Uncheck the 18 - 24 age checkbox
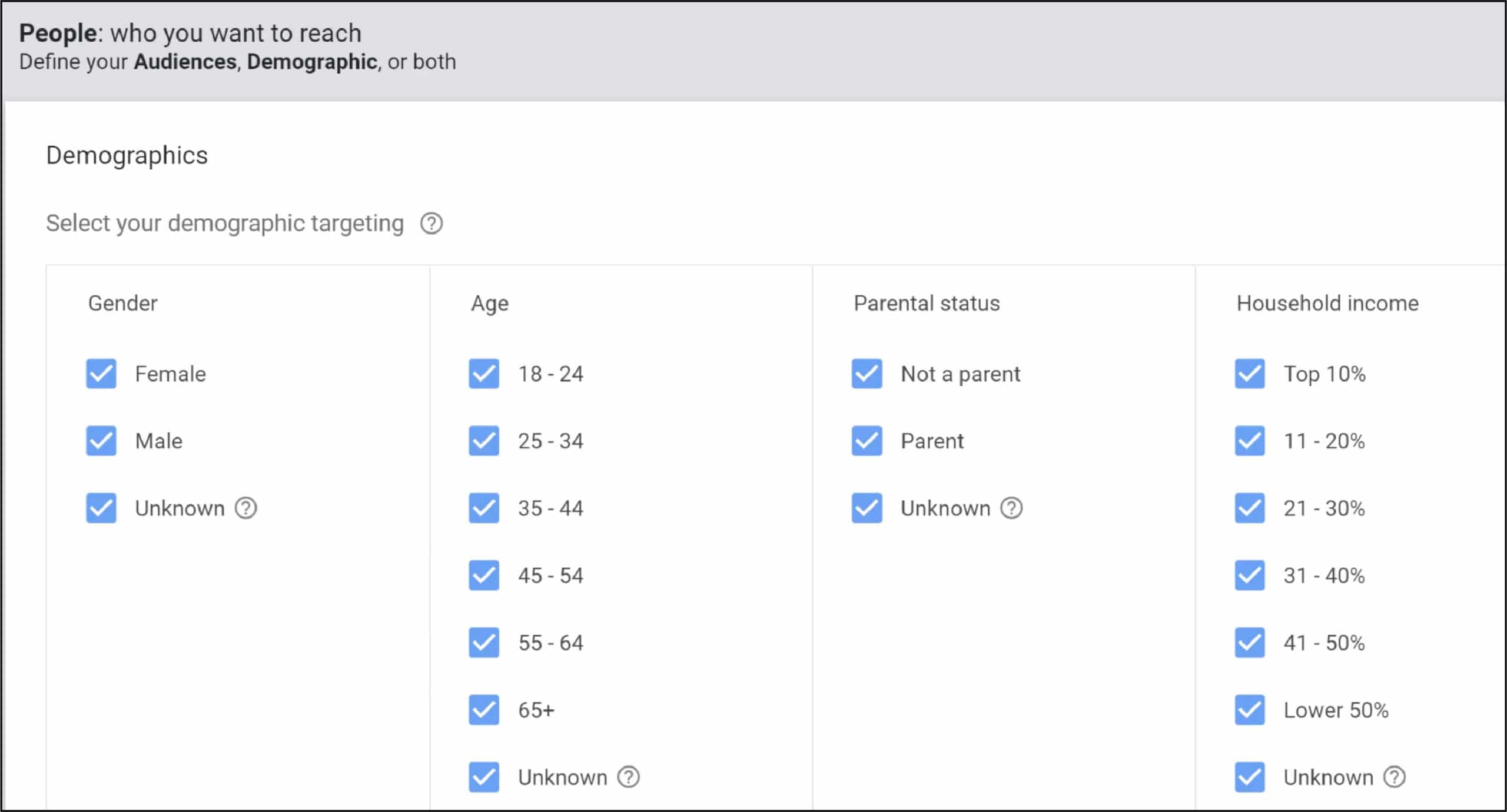 click(484, 374)
